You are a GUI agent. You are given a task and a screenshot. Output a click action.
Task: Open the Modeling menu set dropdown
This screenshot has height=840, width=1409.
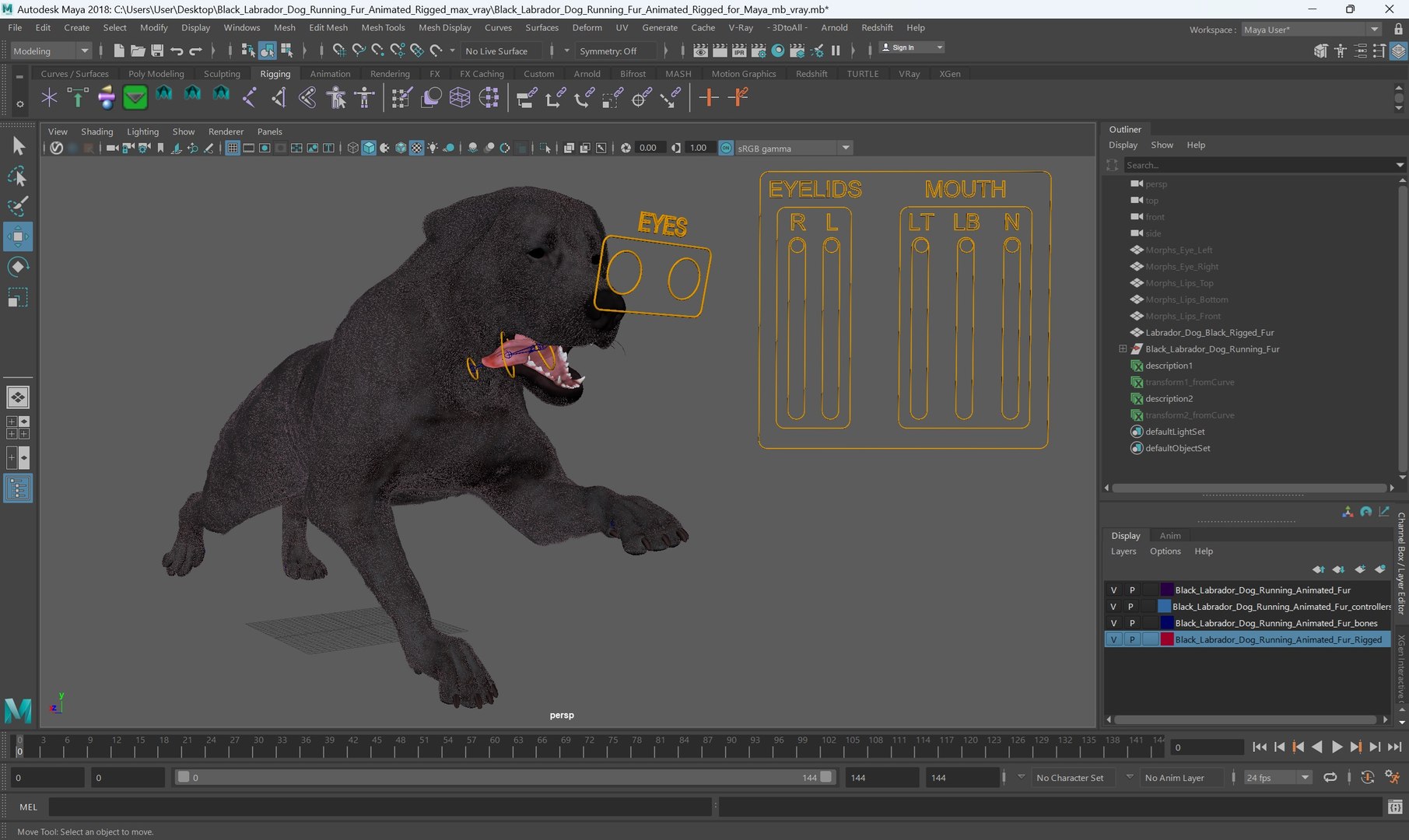coord(51,51)
